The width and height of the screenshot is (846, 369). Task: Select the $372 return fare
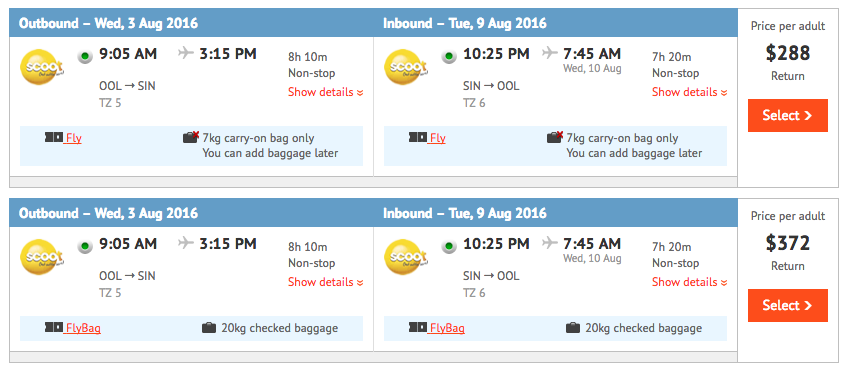[788, 305]
